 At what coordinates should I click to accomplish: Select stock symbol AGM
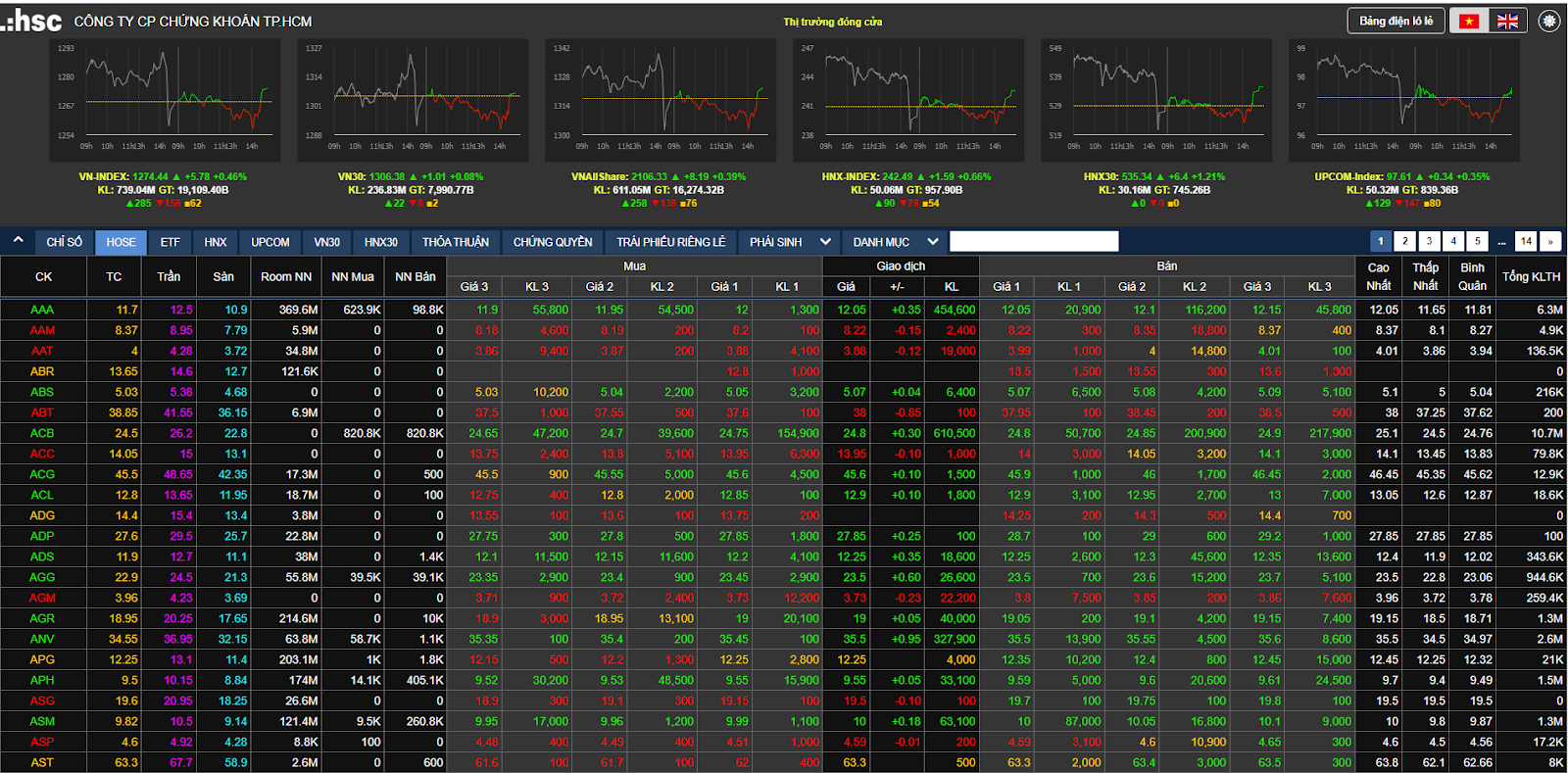[x=42, y=598]
